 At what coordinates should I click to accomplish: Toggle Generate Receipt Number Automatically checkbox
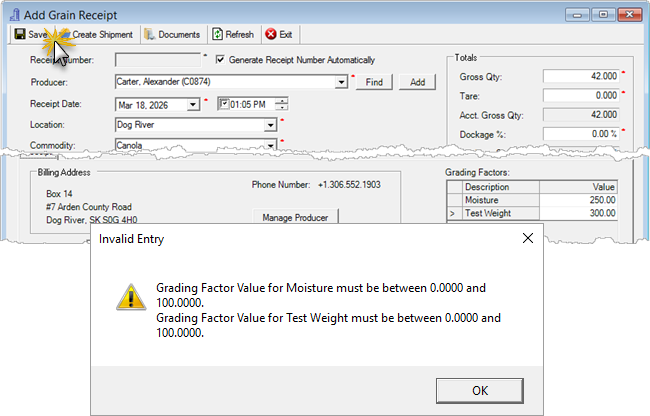pos(220,60)
